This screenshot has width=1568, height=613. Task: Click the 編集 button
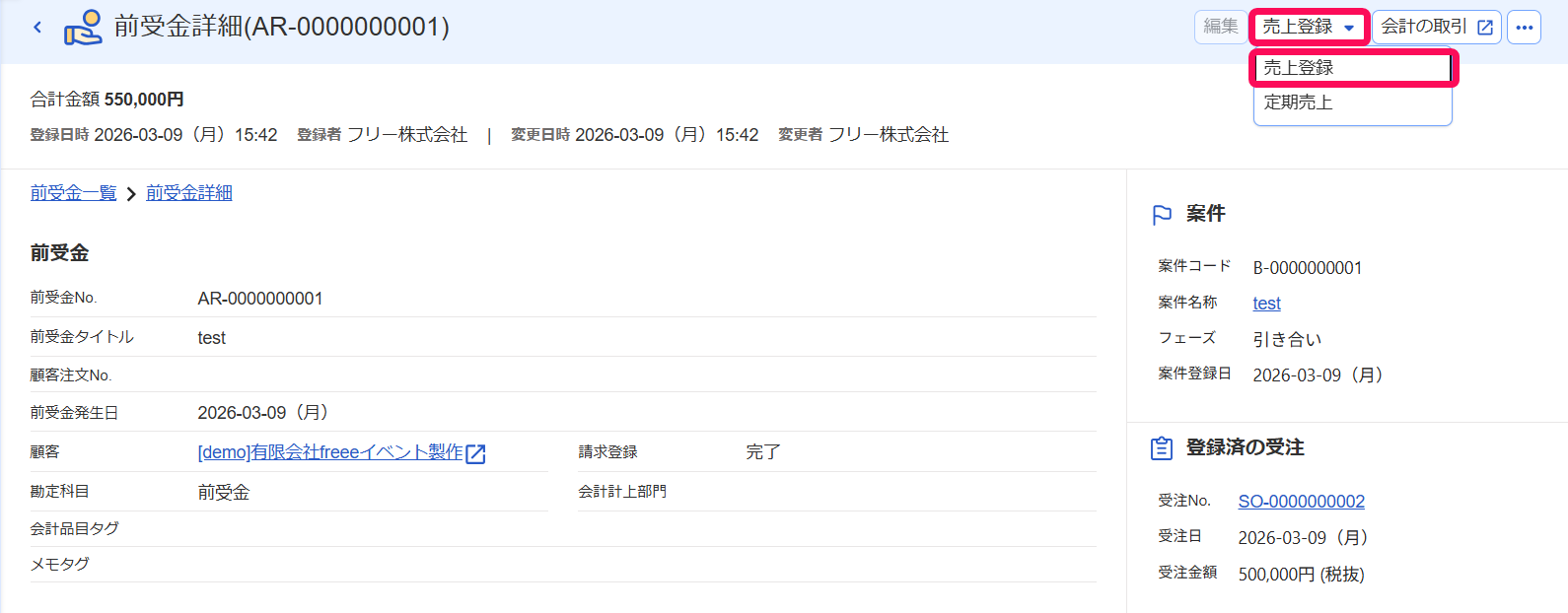click(1221, 27)
